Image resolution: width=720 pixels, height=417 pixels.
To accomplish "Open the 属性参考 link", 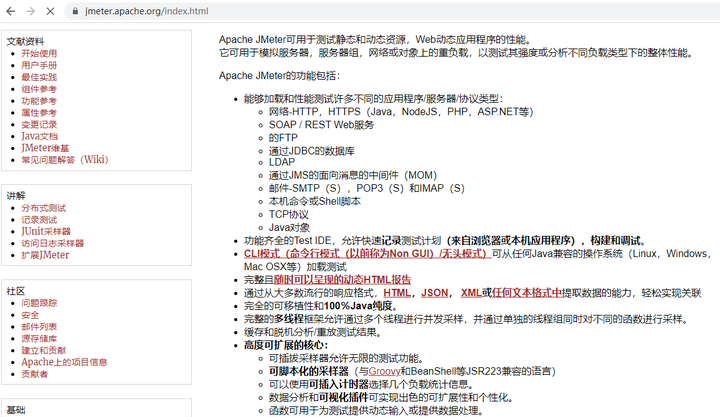I will [39, 113].
